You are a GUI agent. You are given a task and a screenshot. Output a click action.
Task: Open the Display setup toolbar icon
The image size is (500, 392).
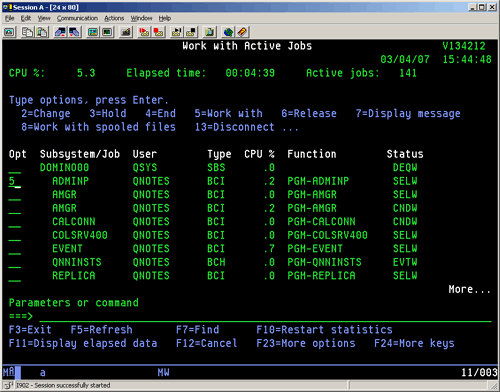click(x=93, y=32)
